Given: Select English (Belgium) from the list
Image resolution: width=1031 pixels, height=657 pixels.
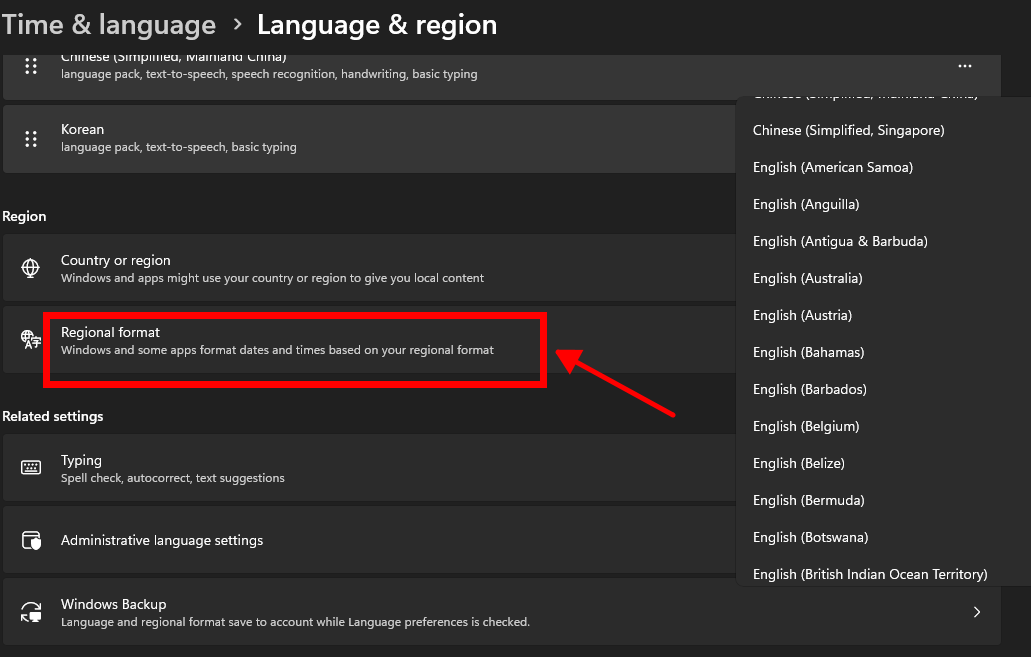Looking at the screenshot, I should [x=805, y=426].
